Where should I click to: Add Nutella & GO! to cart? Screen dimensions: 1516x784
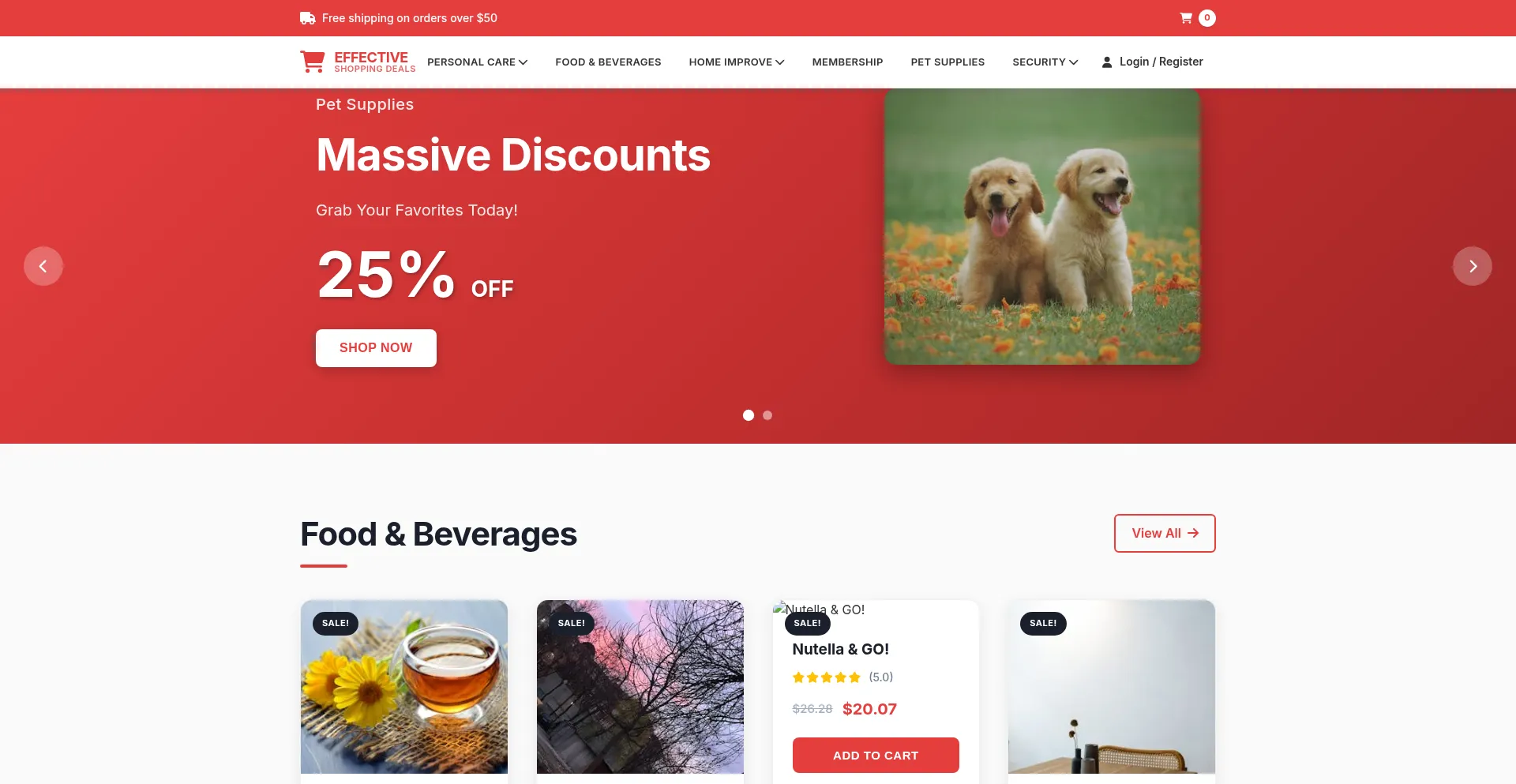tap(876, 756)
